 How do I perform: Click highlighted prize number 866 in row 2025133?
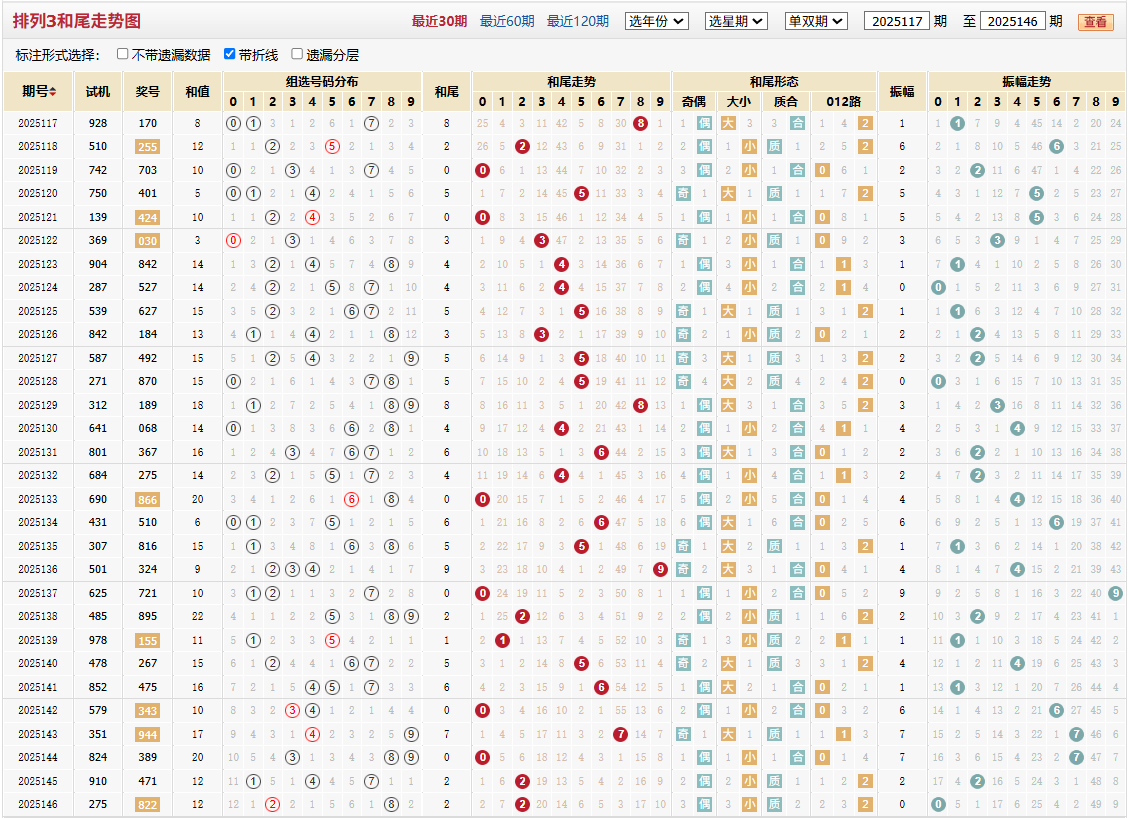147,499
